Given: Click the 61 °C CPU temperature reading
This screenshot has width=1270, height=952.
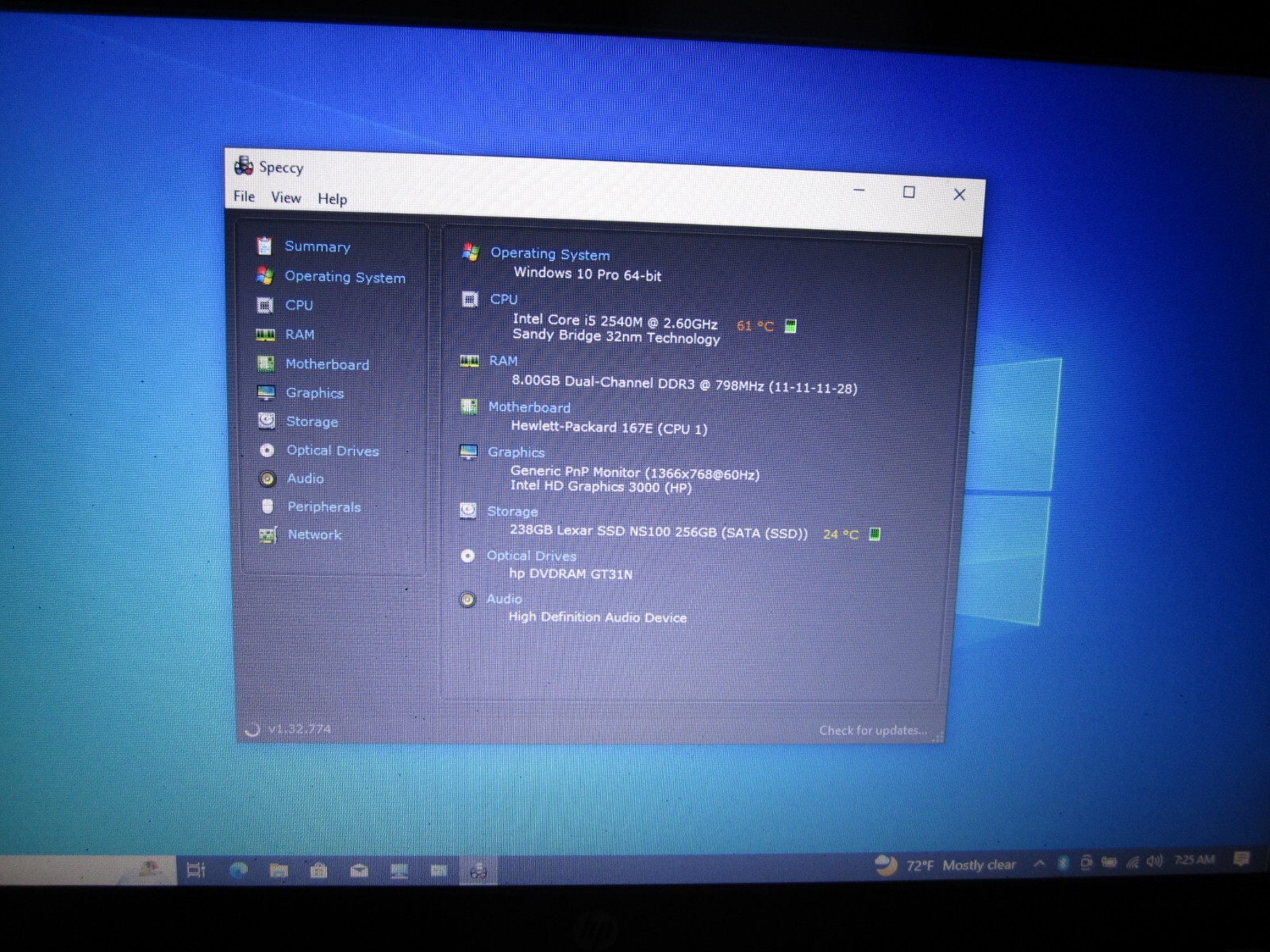Looking at the screenshot, I should [x=755, y=326].
